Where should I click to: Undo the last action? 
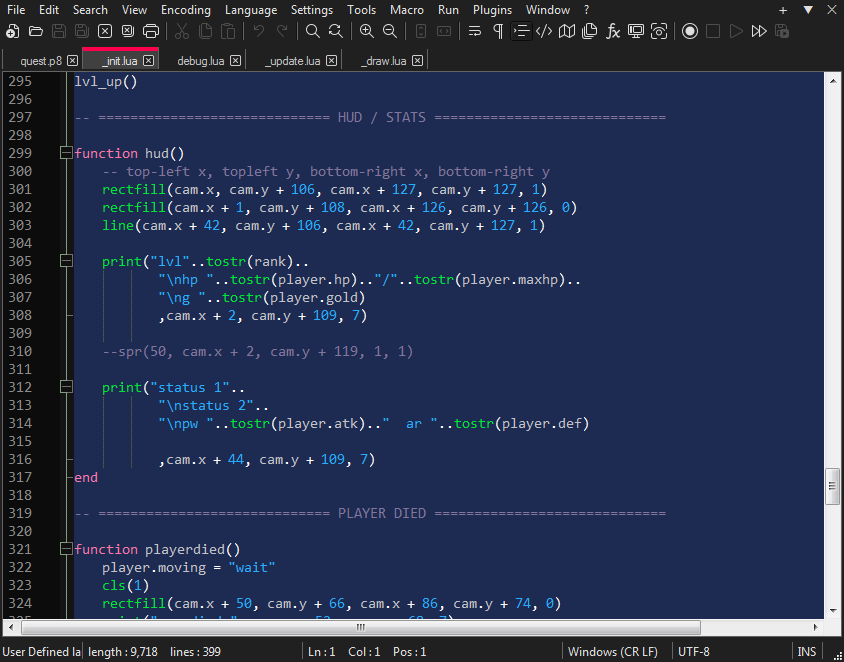pyautogui.click(x=259, y=31)
